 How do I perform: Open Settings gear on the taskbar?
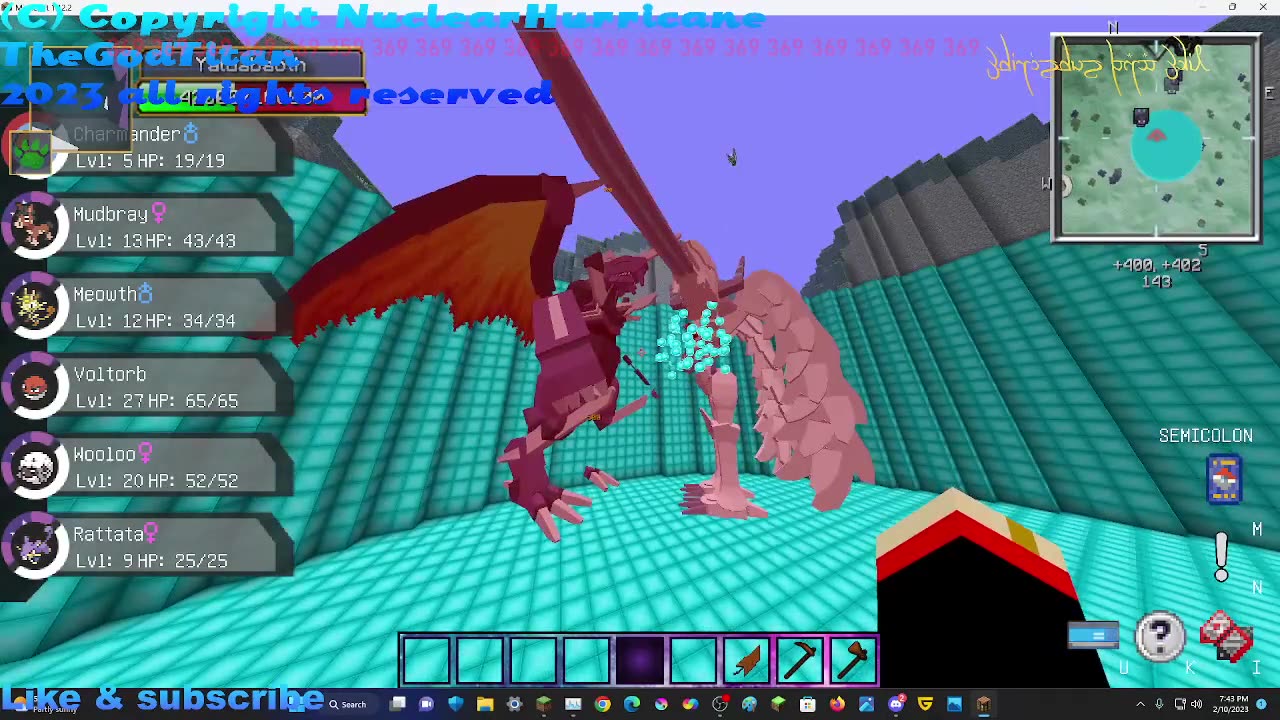click(x=514, y=704)
